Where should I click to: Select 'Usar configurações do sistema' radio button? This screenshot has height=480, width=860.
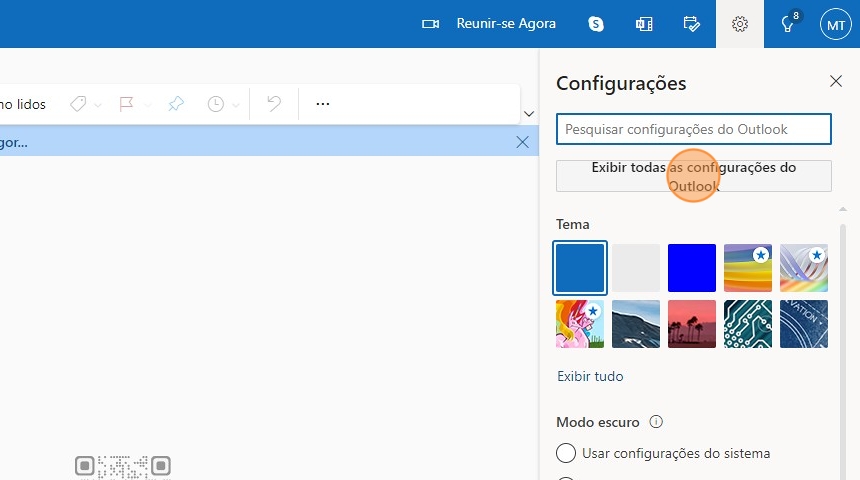(x=566, y=453)
